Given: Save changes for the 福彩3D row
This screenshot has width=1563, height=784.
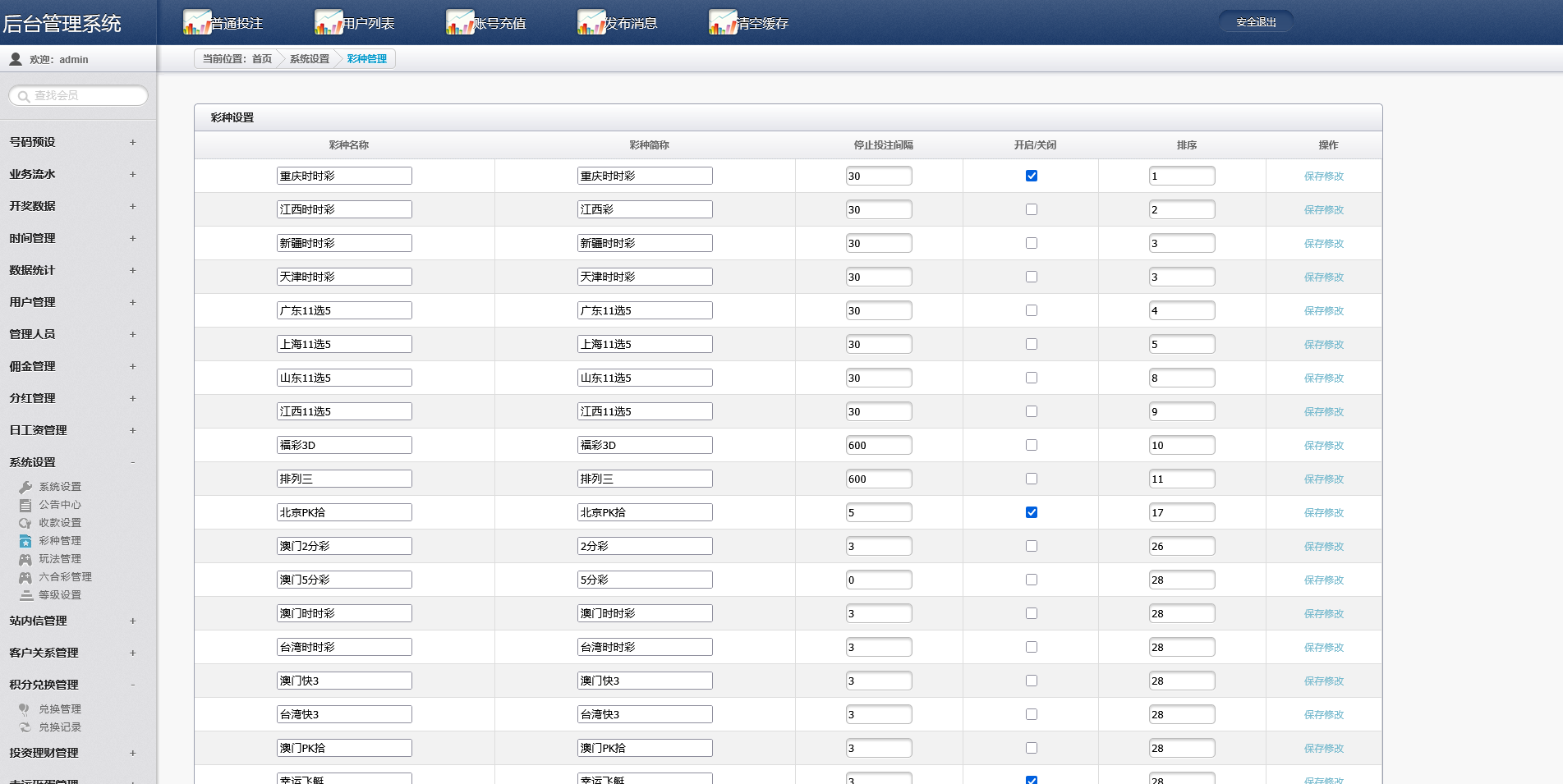Looking at the screenshot, I should 1324,445.
